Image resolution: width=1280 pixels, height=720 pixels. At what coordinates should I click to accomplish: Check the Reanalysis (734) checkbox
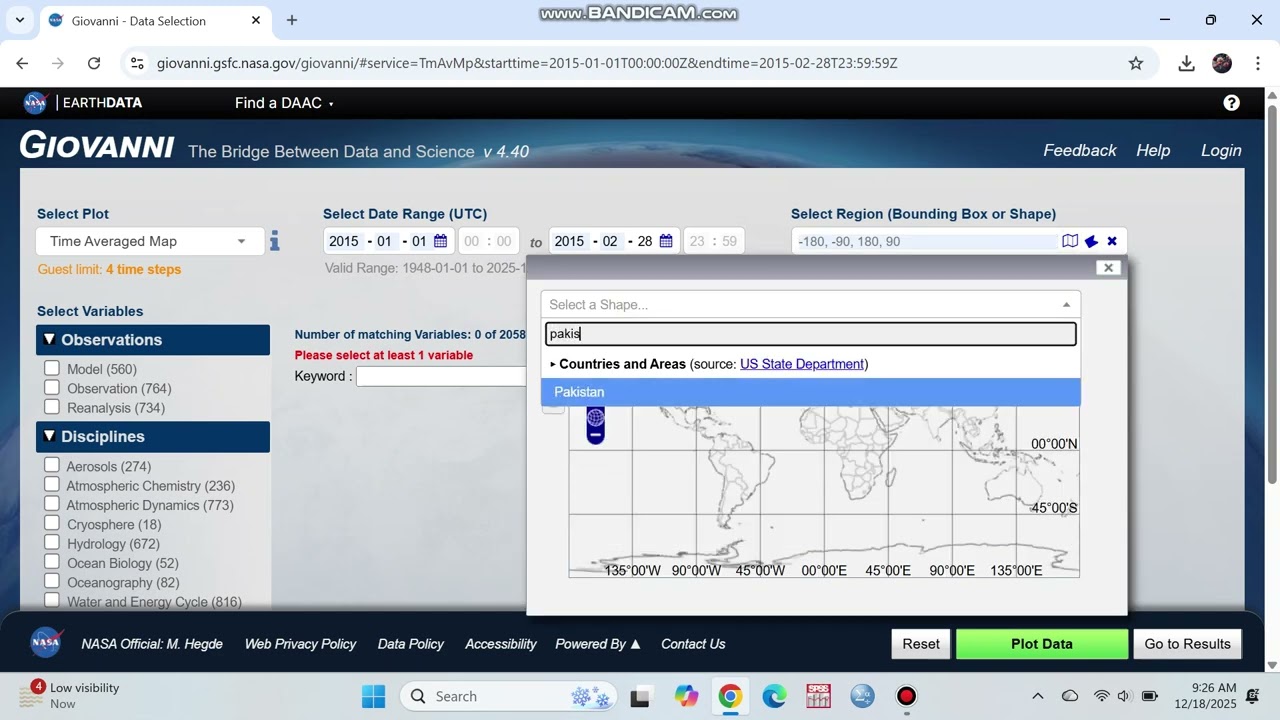click(52, 407)
